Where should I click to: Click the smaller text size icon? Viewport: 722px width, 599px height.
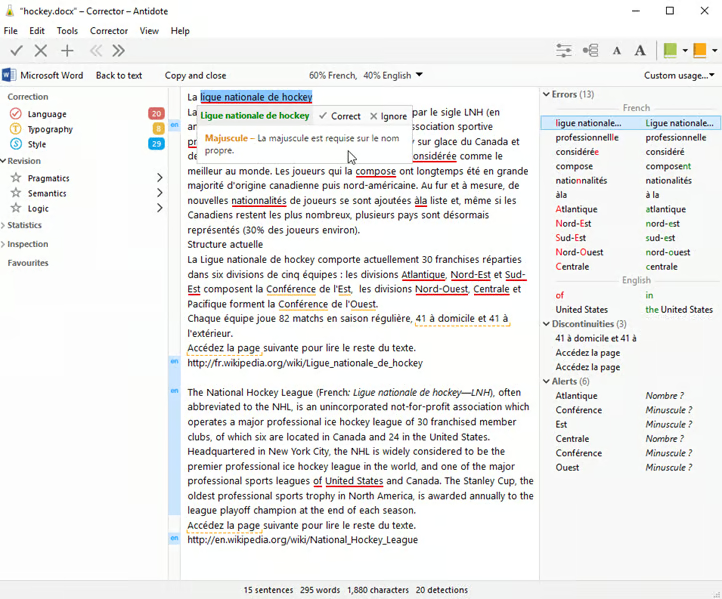(x=616, y=51)
